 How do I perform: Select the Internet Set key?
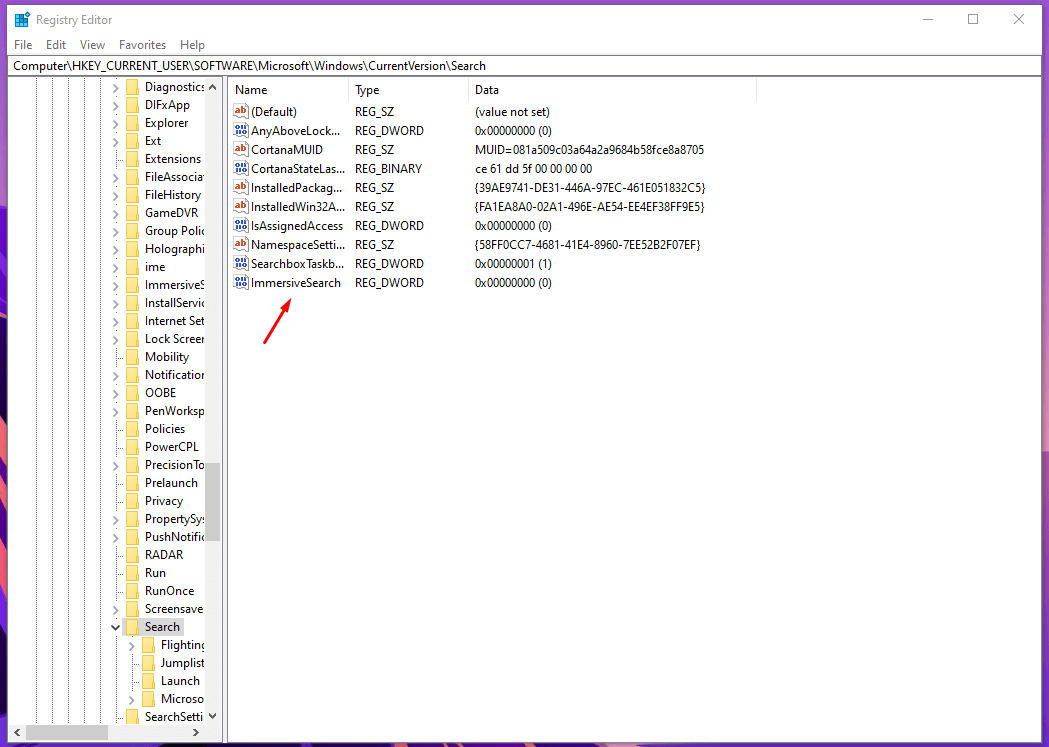click(x=175, y=321)
